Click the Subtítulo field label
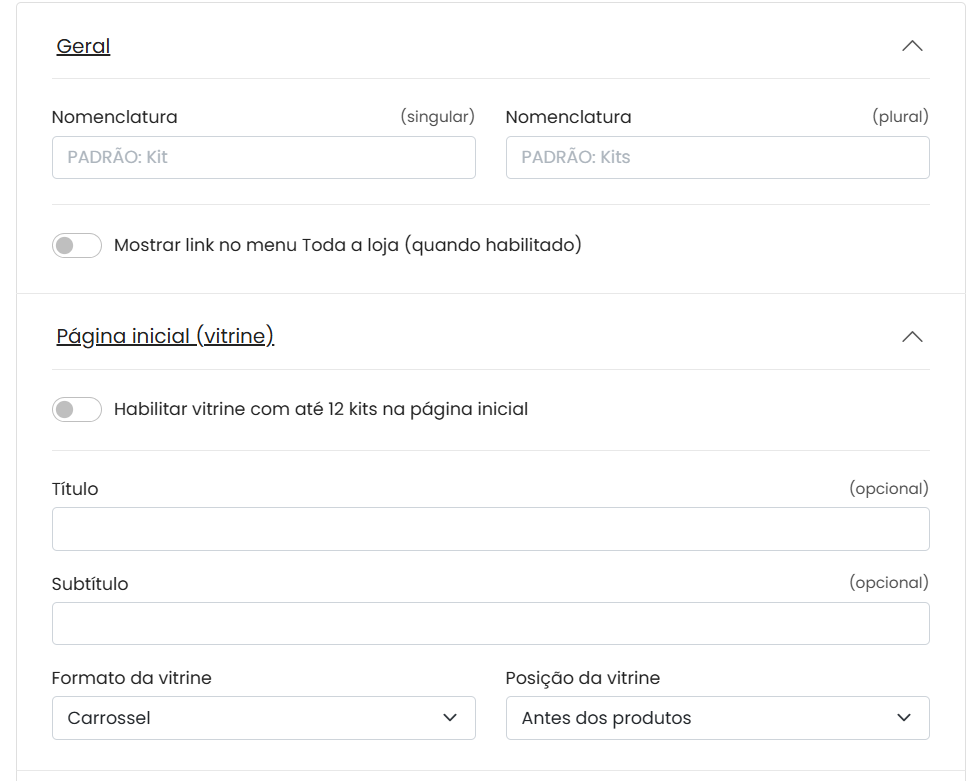Viewport: 980px width, 781px height. [x=90, y=584]
